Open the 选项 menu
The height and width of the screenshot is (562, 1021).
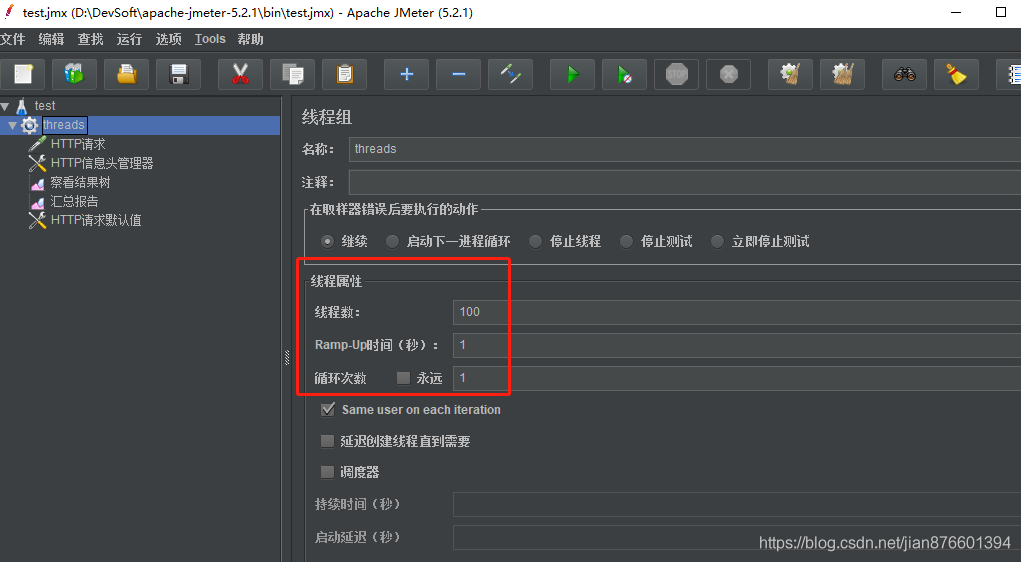tap(169, 39)
